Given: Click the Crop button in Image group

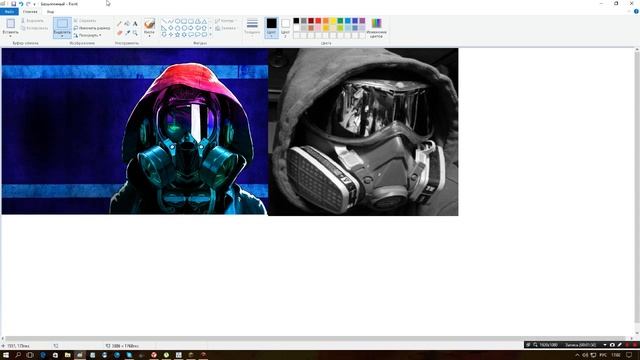Looking at the screenshot, I should point(85,20).
